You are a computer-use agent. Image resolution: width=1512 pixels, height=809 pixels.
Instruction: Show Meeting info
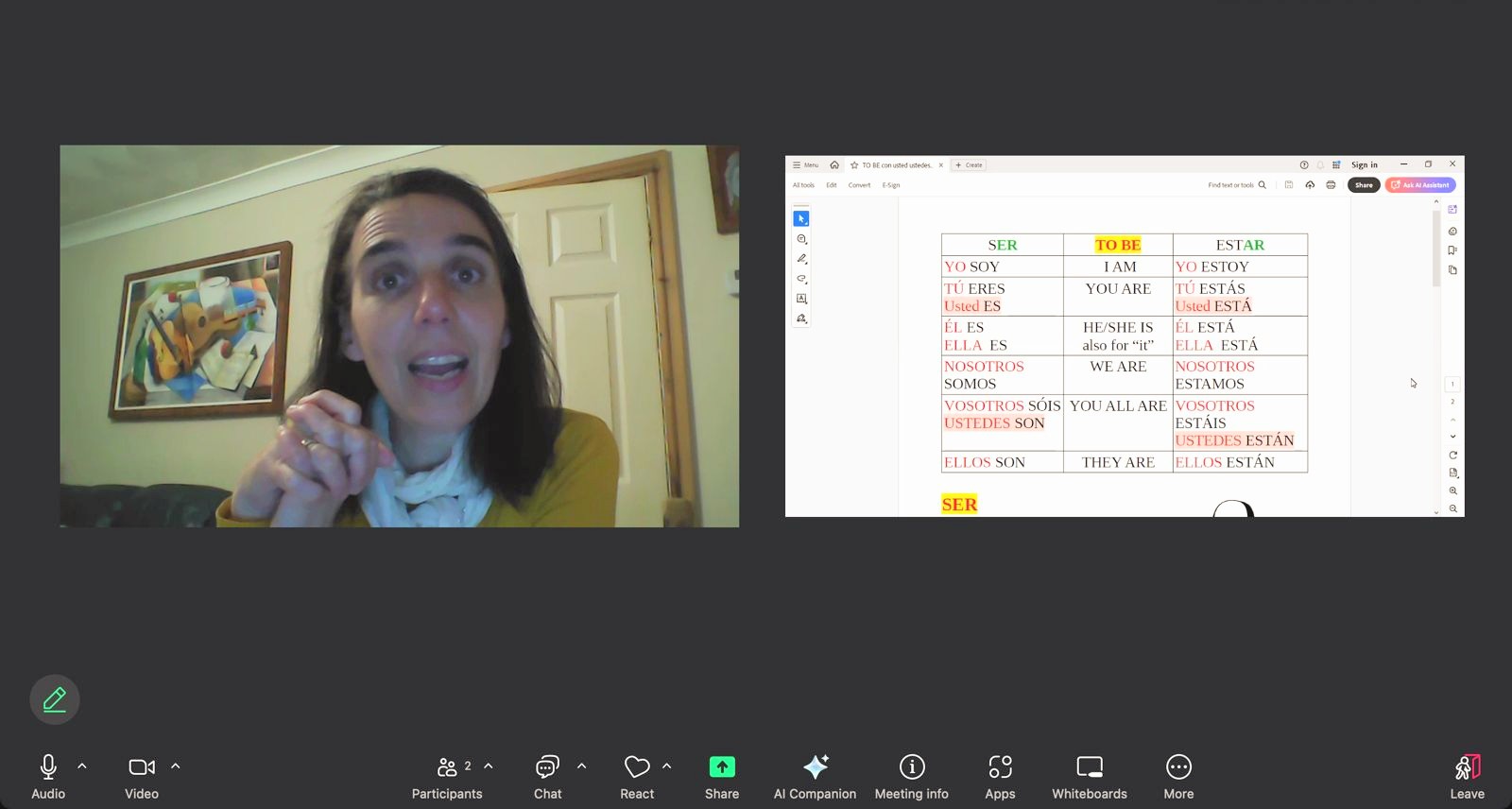[911, 777]
